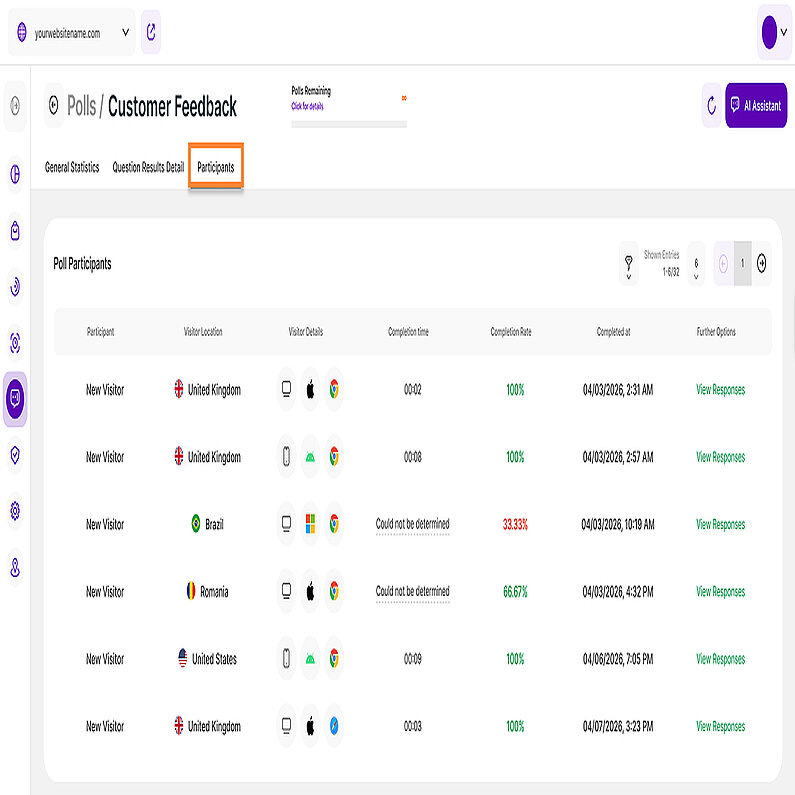View Responses for the 3:23 PM participant
This screenshot has width=795, height=795.
tap(720, 727)
